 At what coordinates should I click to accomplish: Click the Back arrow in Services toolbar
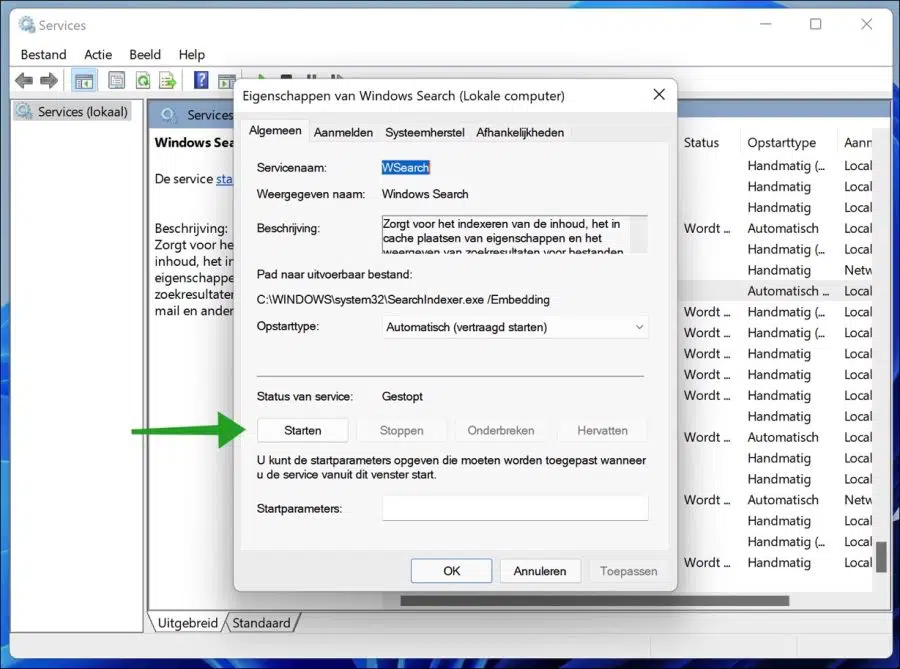pos(24,80)
